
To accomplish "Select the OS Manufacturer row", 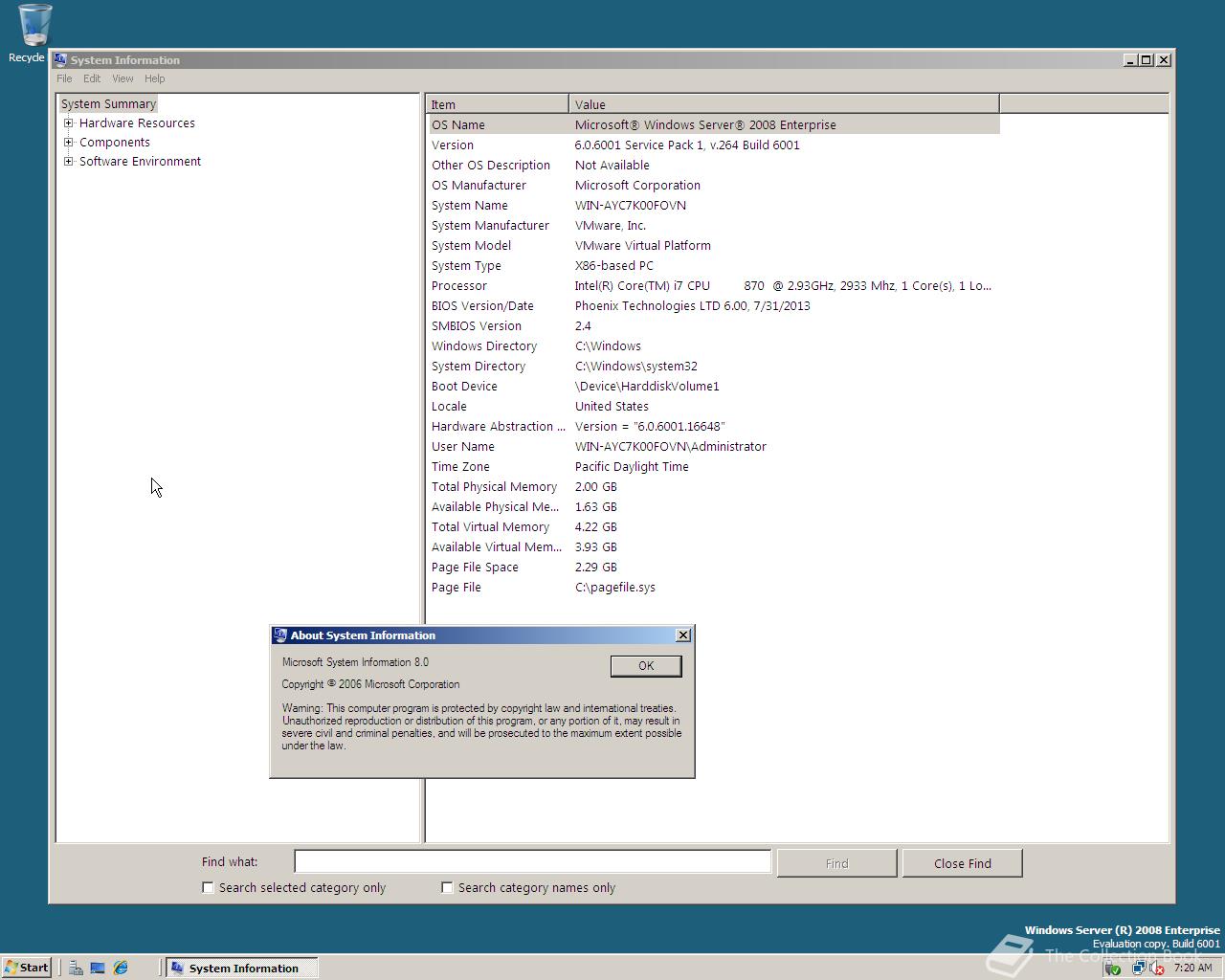I will (x=713, y=185).
